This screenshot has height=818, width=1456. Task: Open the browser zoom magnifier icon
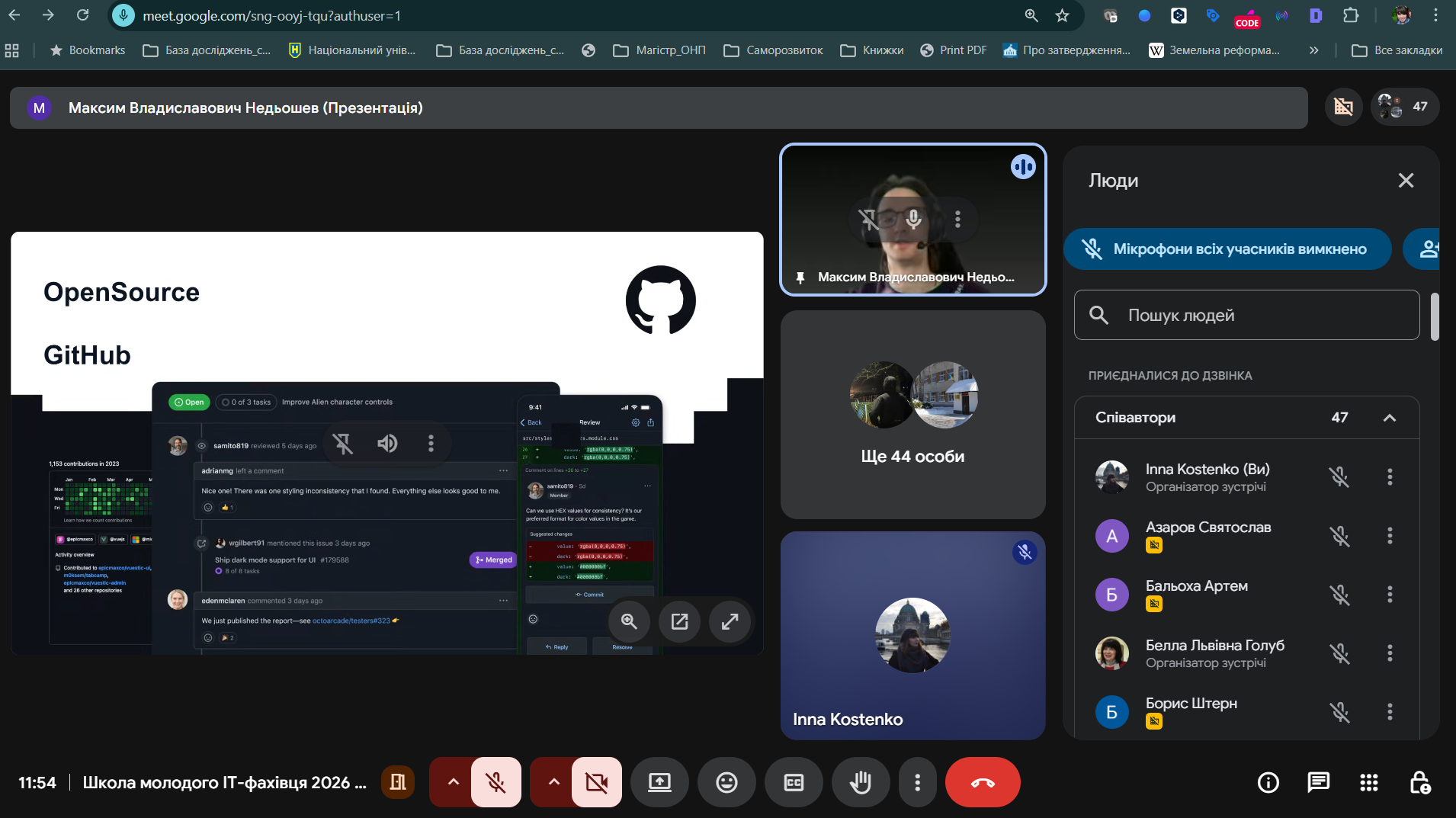pos(1031,16)
